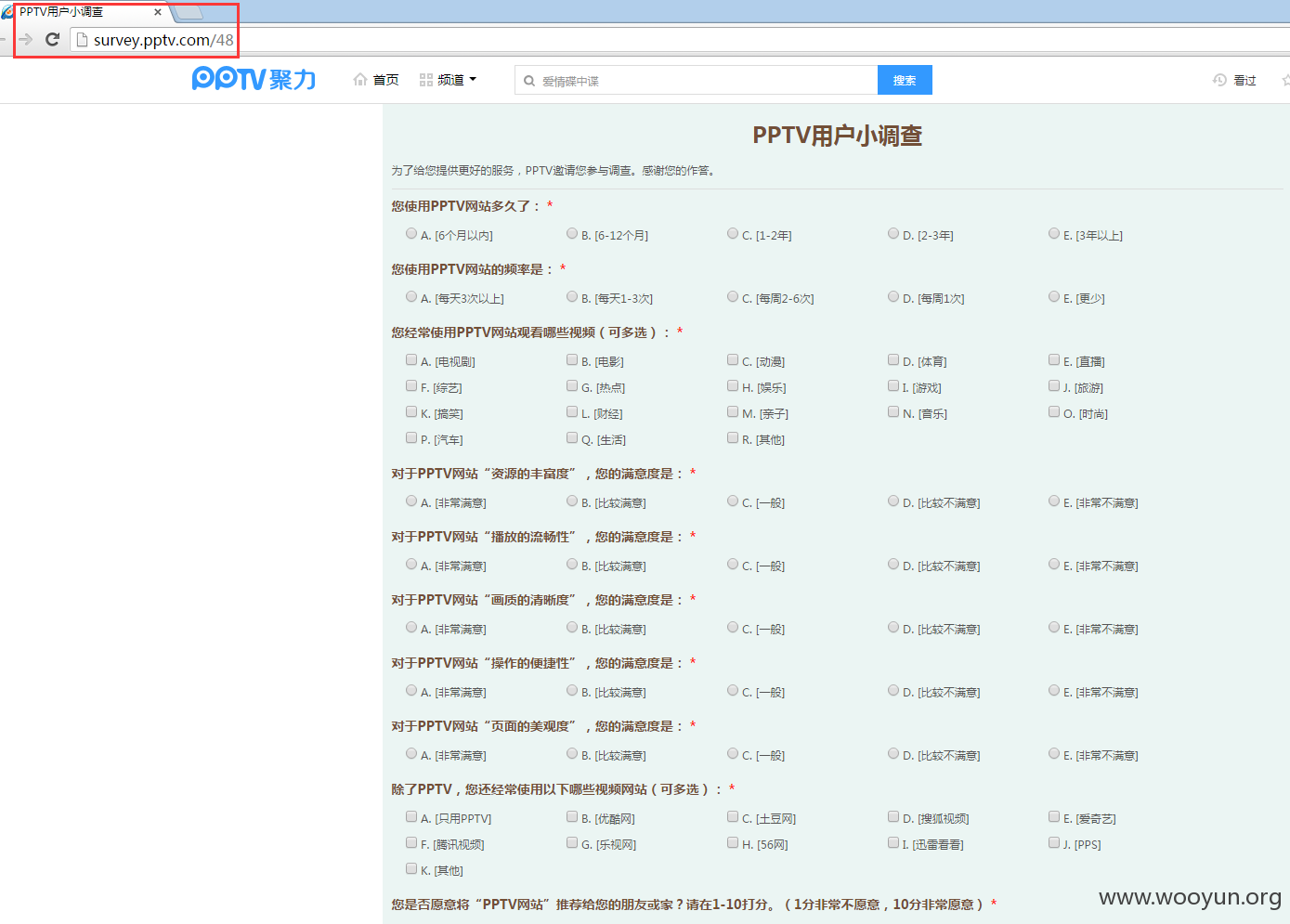Click the browser address bar URL
Viewport: 1290px width, 924px height.
tap(163, 40)
